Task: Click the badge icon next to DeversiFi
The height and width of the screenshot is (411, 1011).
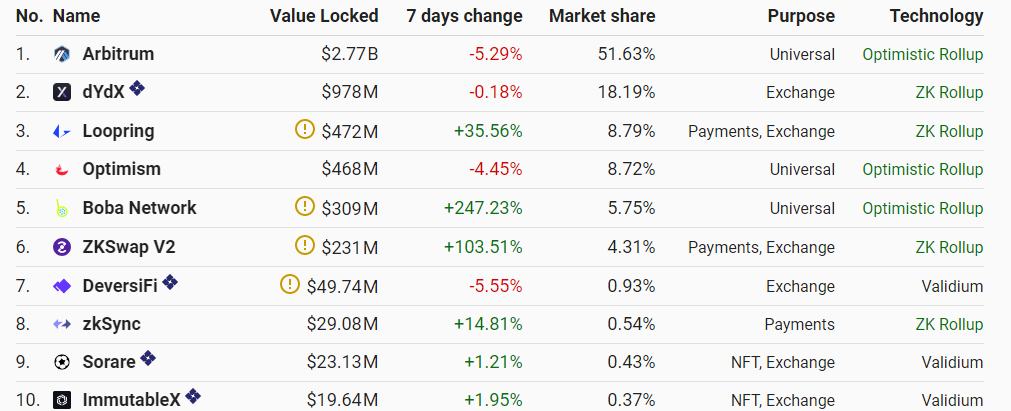Action: pyautogui.click(x=171, y=283)
